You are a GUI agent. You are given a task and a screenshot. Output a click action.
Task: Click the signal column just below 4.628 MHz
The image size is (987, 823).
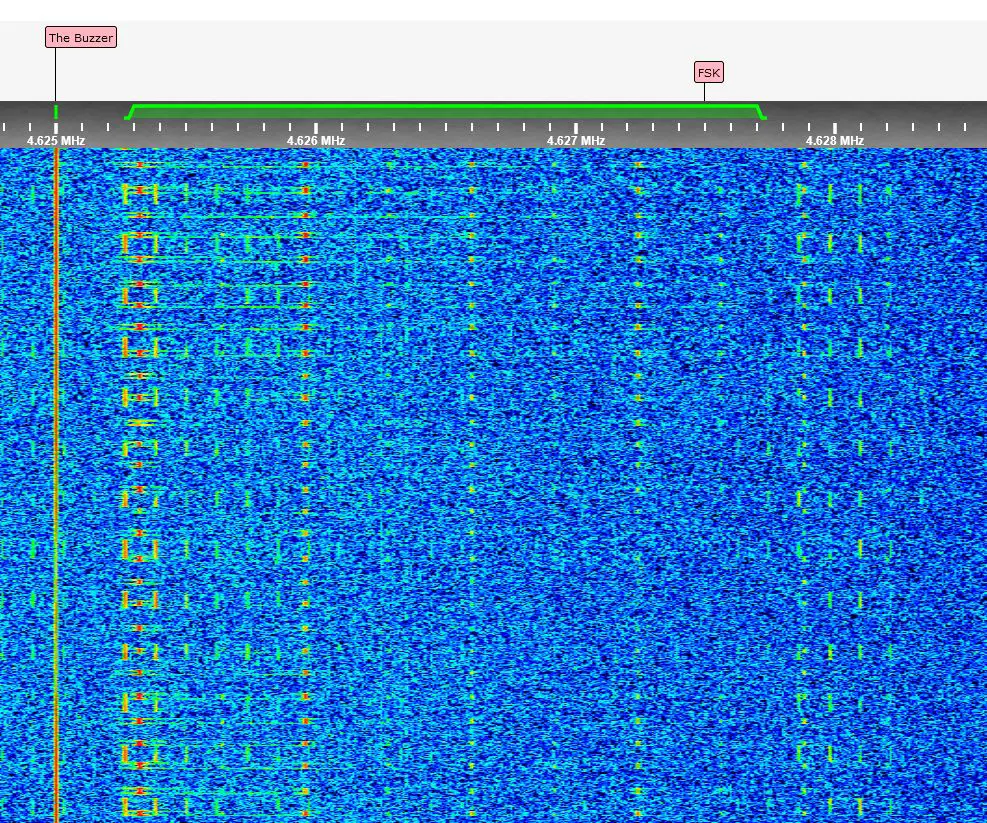tap(803, 450)
